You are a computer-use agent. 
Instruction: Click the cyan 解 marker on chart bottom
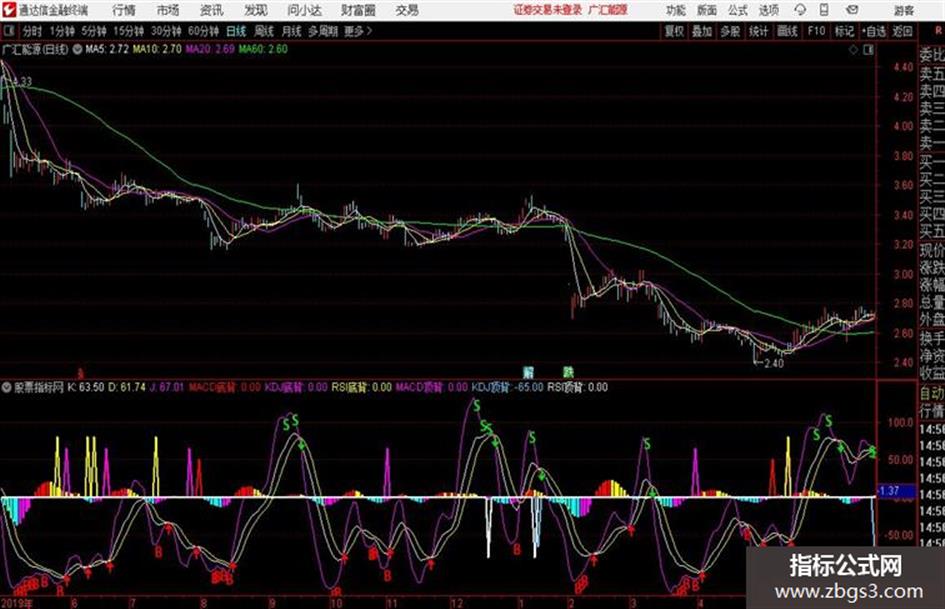[x=529, y=372]
